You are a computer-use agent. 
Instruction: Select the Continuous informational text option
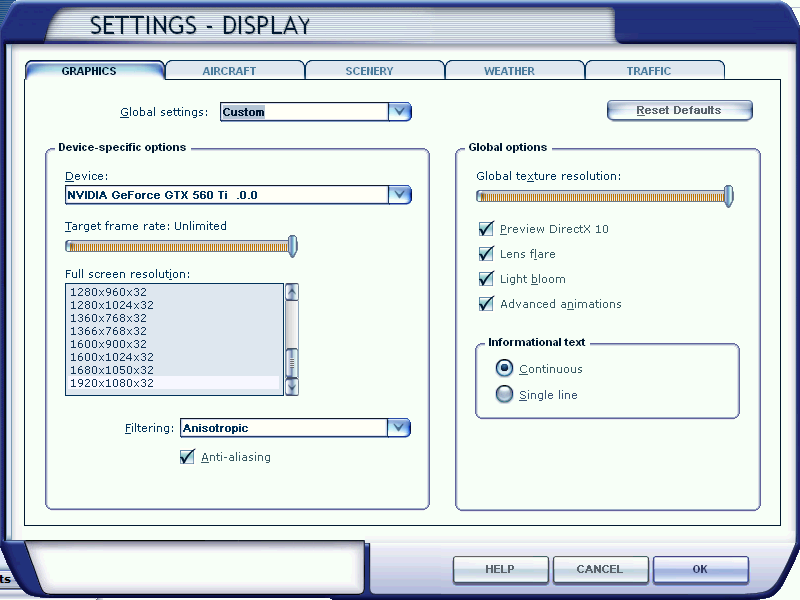[504, 368]
